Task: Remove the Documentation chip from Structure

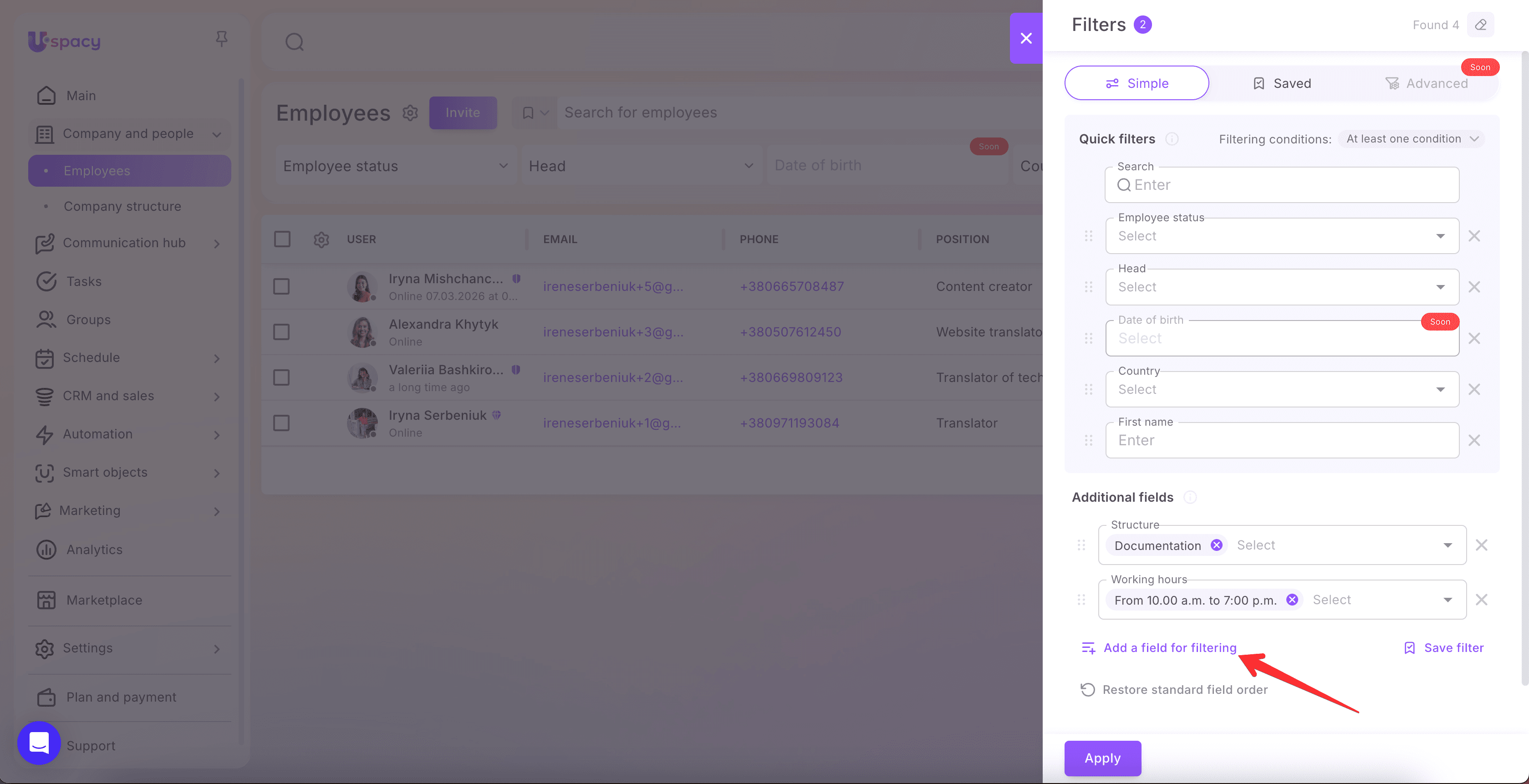Action: tap(1216, 545)
